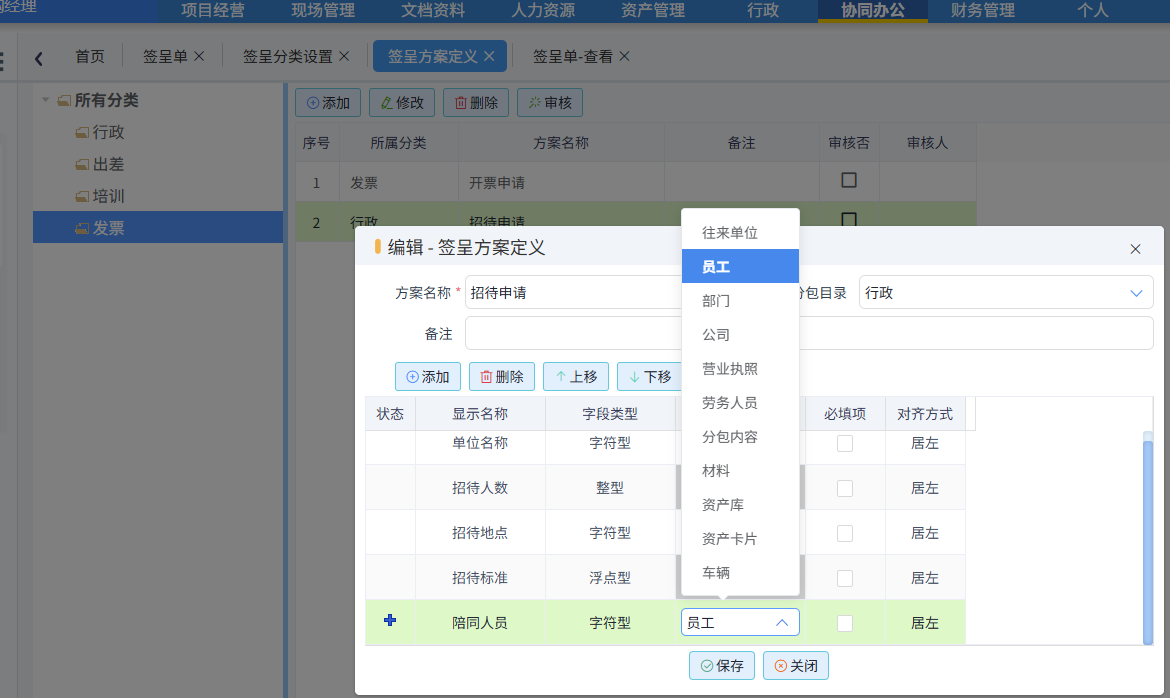This screenshot has width=1170, height=698.
Task: Click the folder icon beside 所有分类
Action: tap(64, 100)
